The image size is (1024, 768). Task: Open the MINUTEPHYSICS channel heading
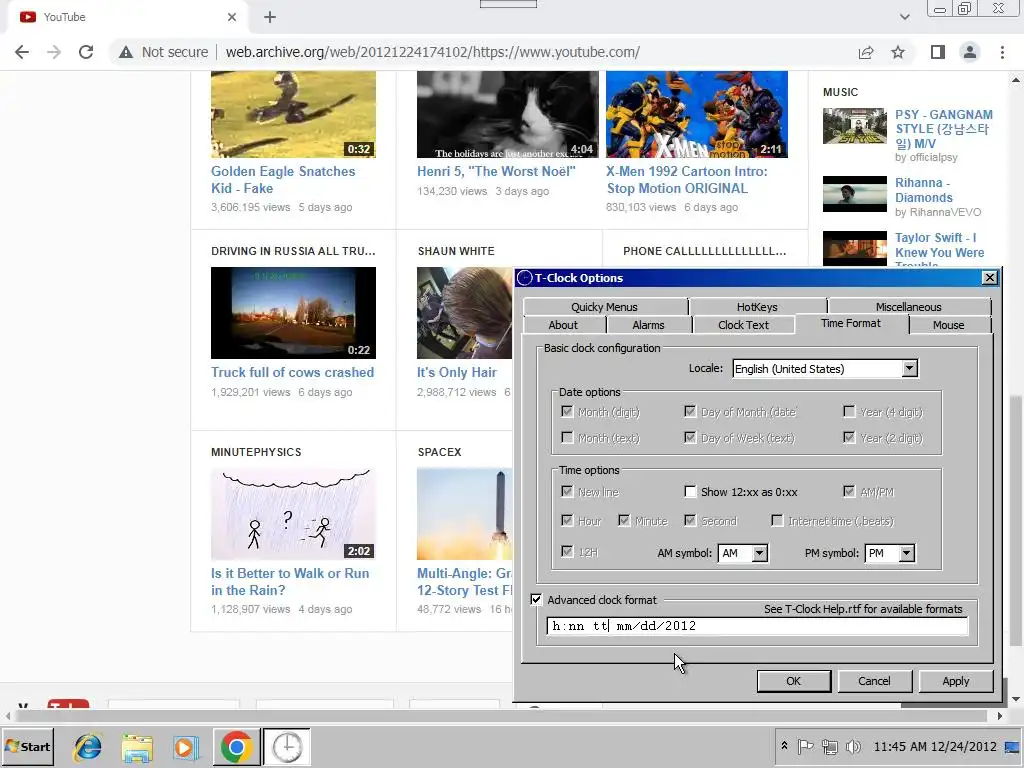256,452
